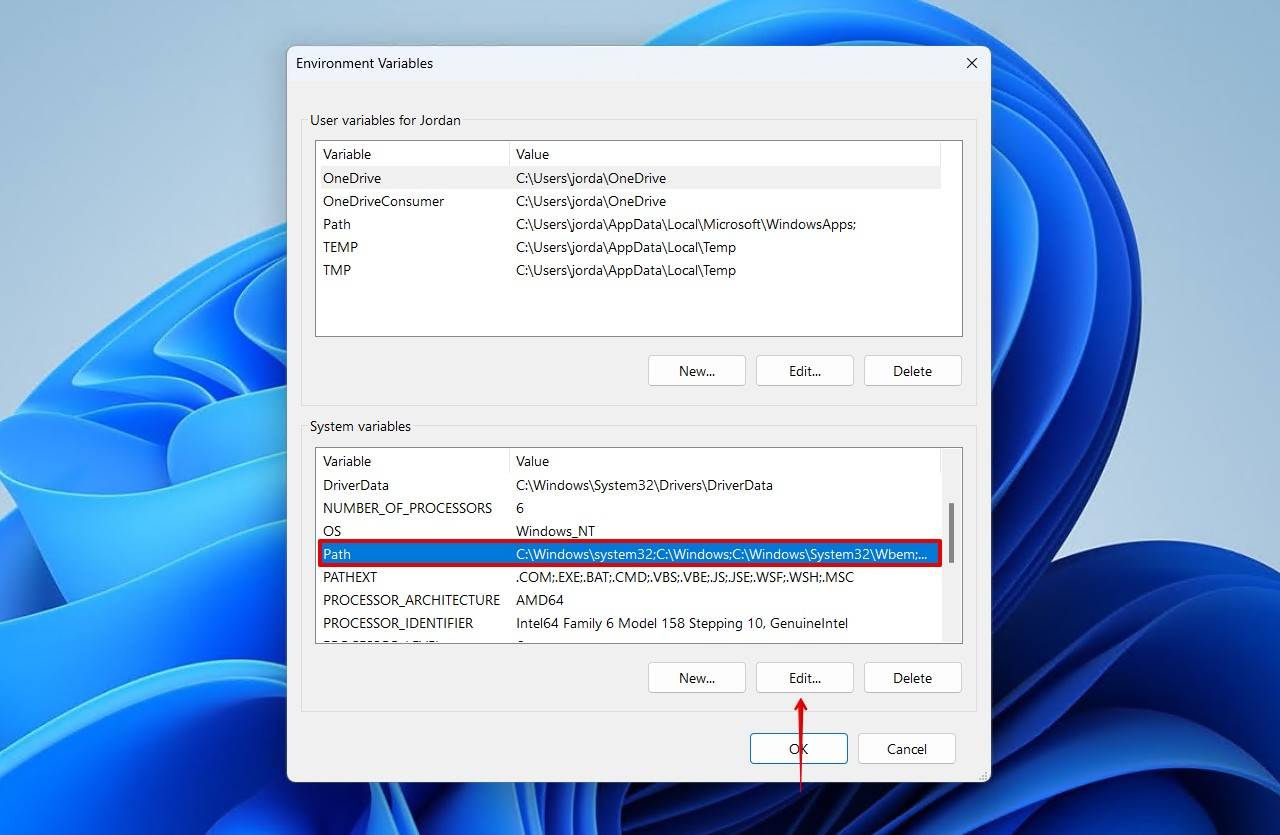This screenshot has width=1280, height=835.
Task: Select the OneDriveConsumer user variable
Action: [x=629, y=201]
